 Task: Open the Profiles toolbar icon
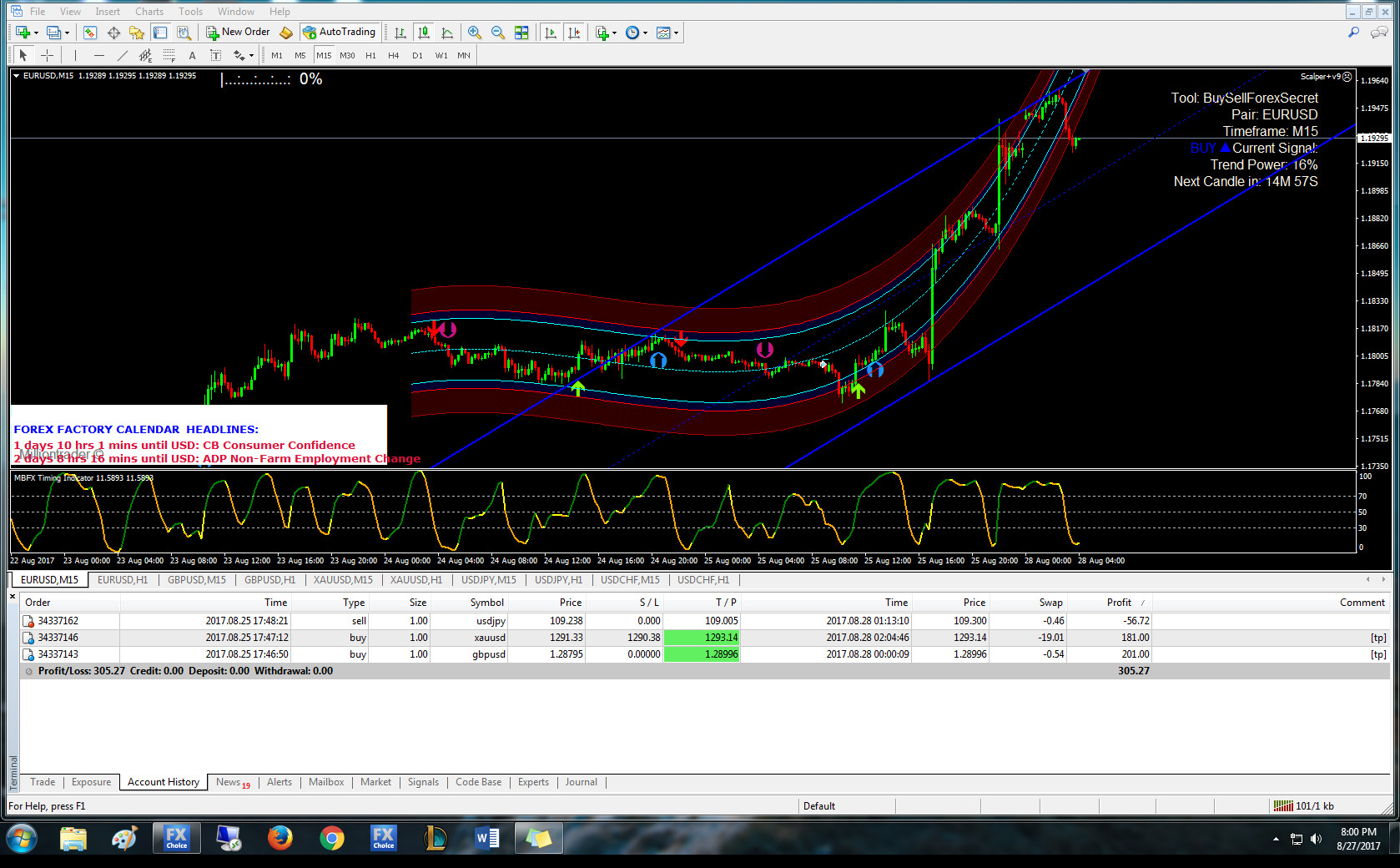coord(53,33)
